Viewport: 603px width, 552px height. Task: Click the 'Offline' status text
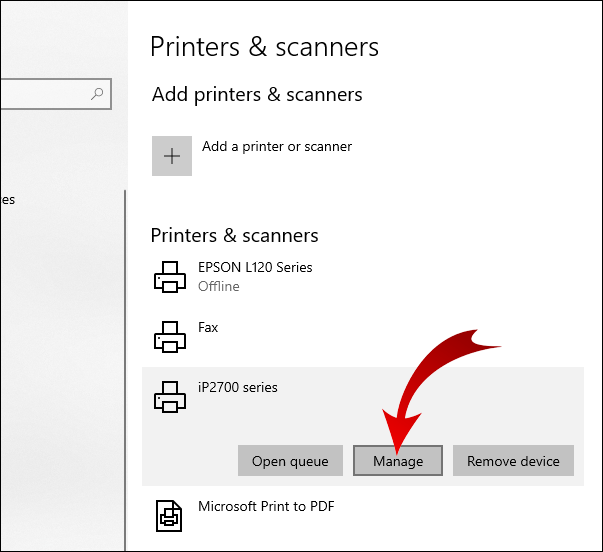(x=219, y=286)
